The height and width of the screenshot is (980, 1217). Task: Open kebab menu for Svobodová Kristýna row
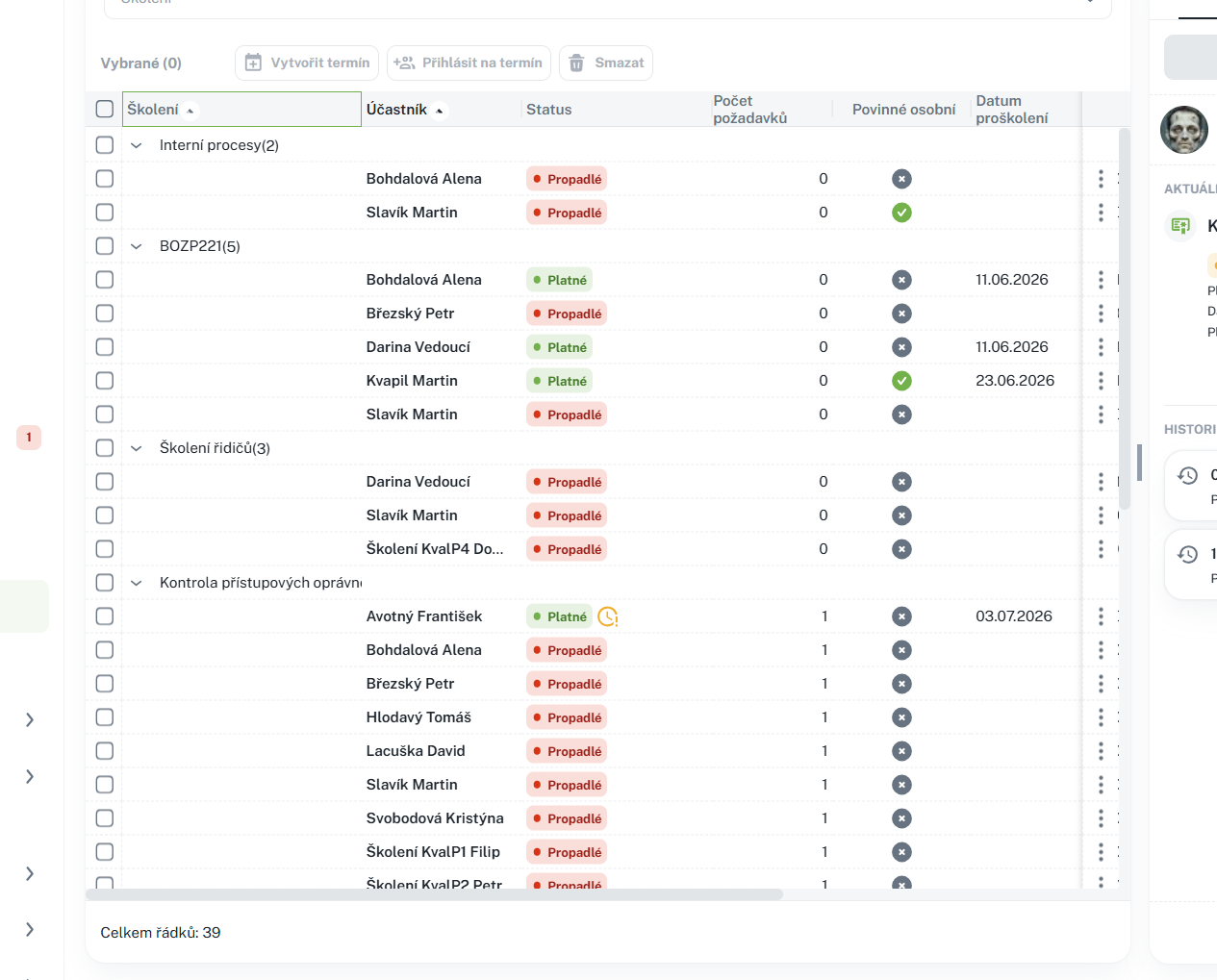click(x=1101, y=818)
